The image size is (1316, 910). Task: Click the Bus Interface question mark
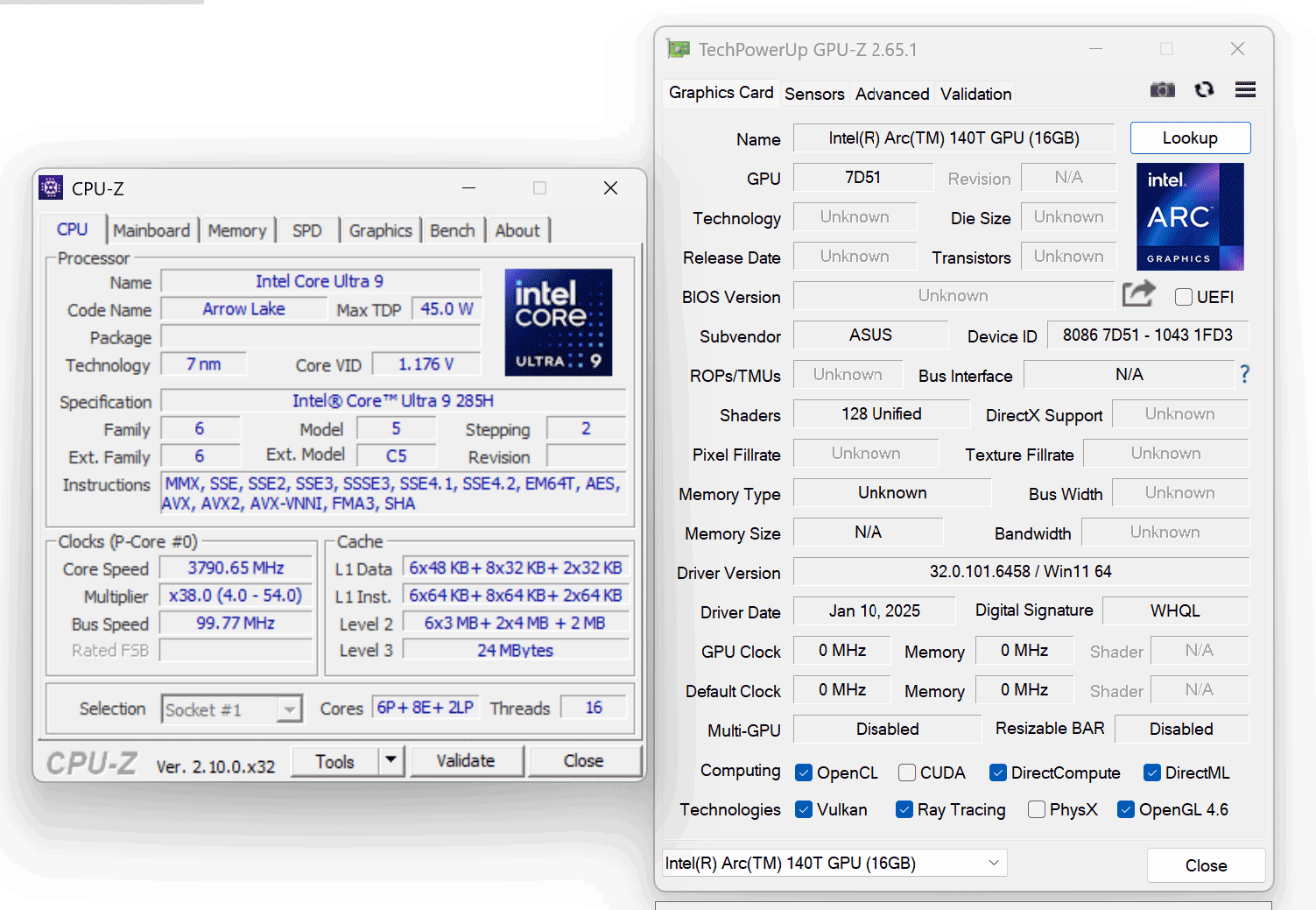click(1244, 375)
